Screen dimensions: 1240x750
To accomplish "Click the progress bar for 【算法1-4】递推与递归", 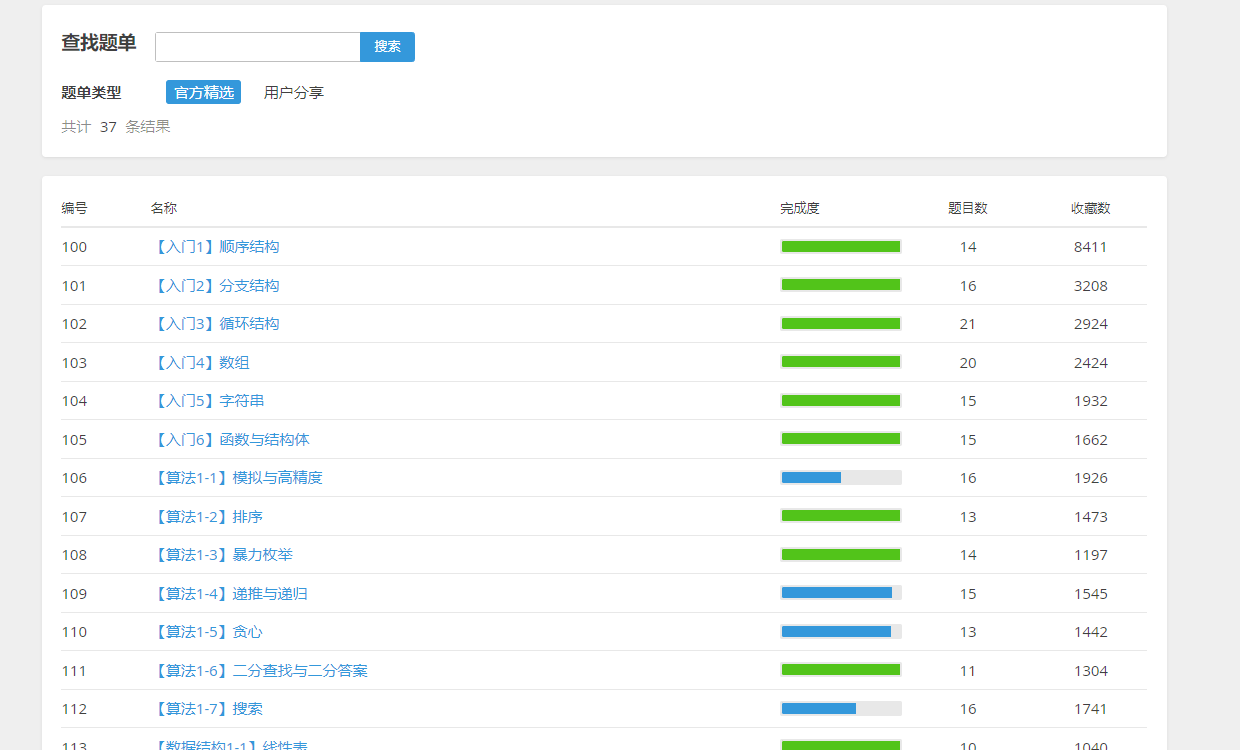I will pos(841,593).
